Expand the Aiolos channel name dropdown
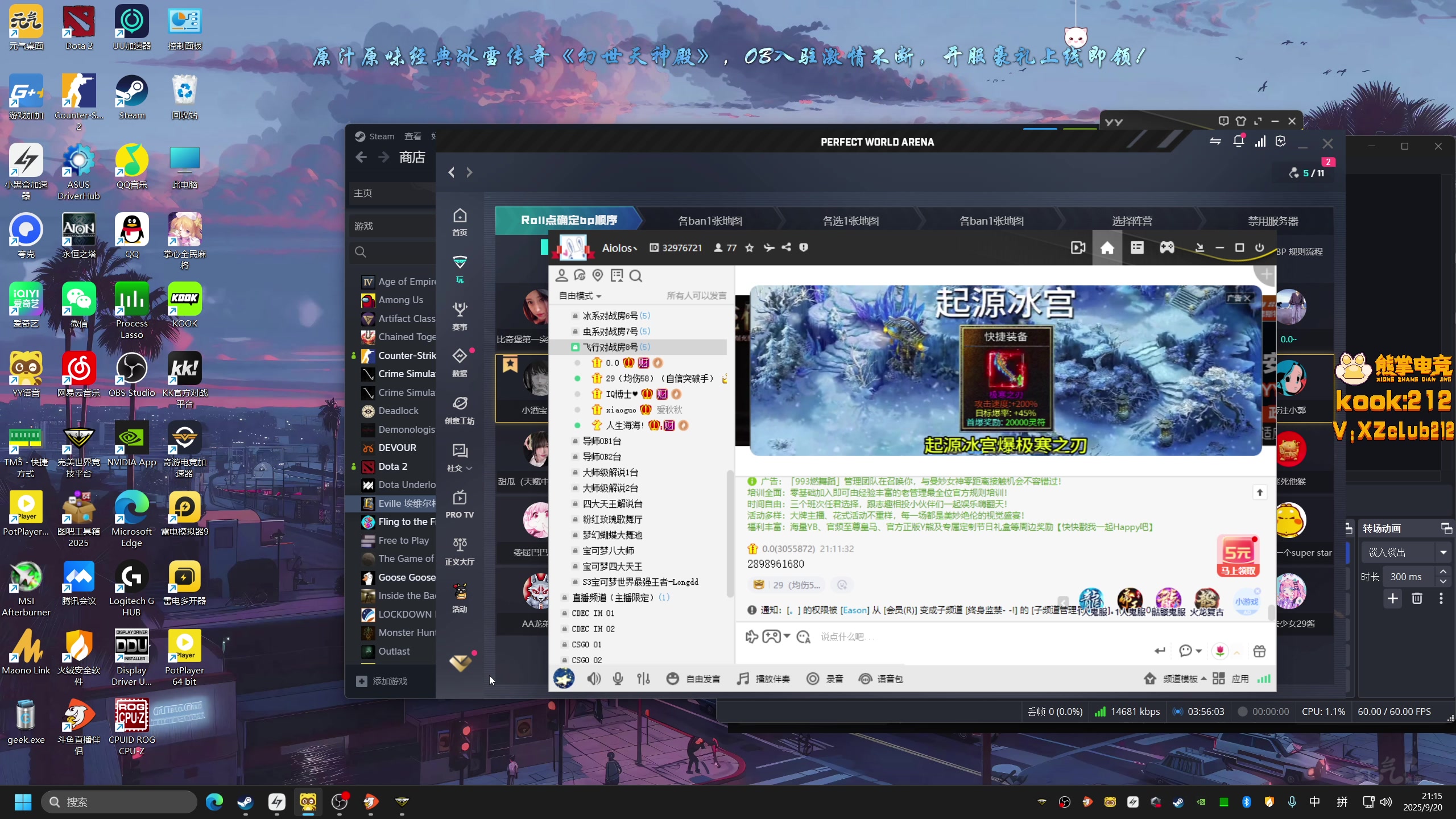The width and height of the screenshot is (1456, 819). pos(620,248)
